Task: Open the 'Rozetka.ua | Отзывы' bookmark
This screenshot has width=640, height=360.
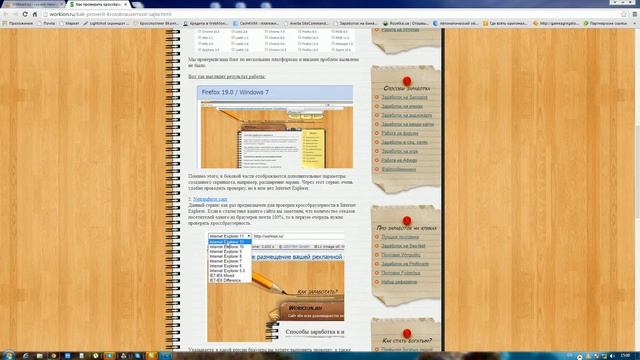Action: pyautogui.click(x=406, y=24)
